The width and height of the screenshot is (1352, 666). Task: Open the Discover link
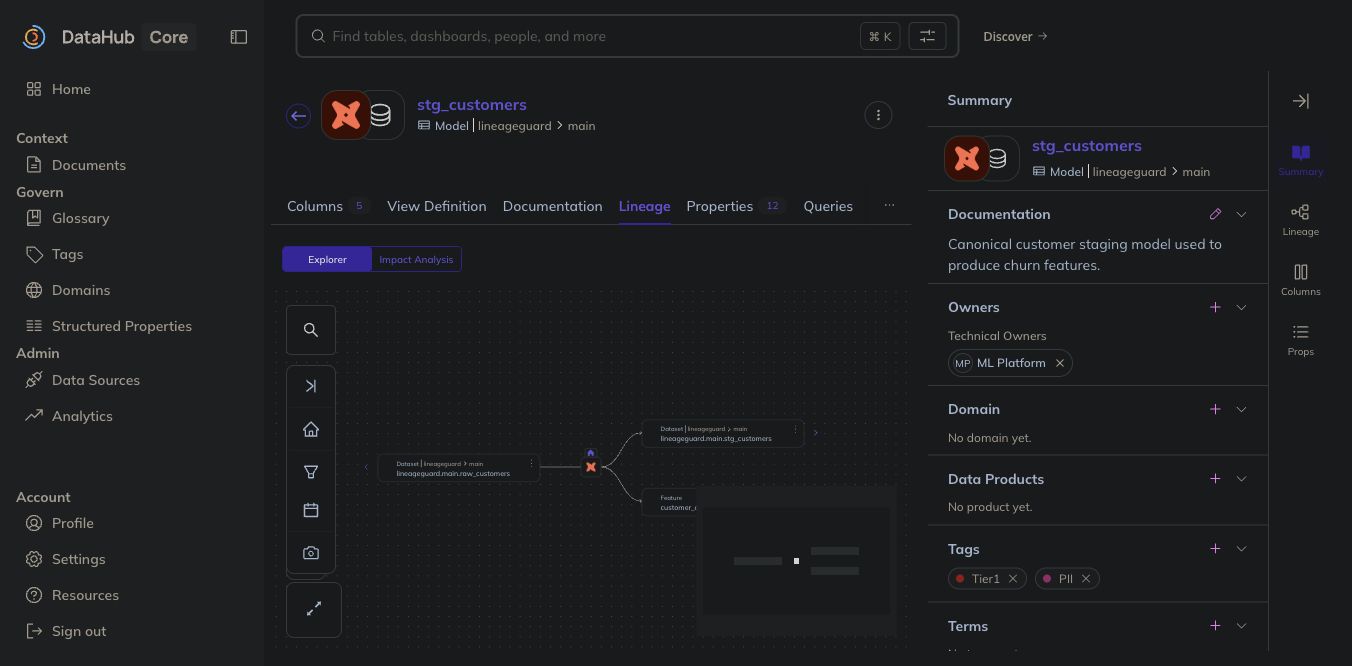(1015, 36)
